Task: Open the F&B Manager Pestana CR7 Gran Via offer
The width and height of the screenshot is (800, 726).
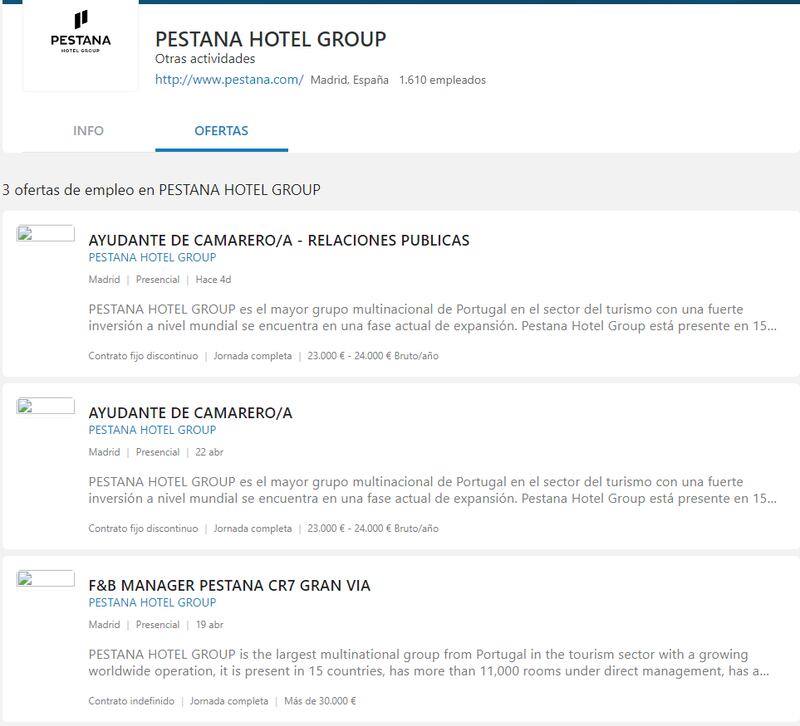Action: tap(229, 585)
